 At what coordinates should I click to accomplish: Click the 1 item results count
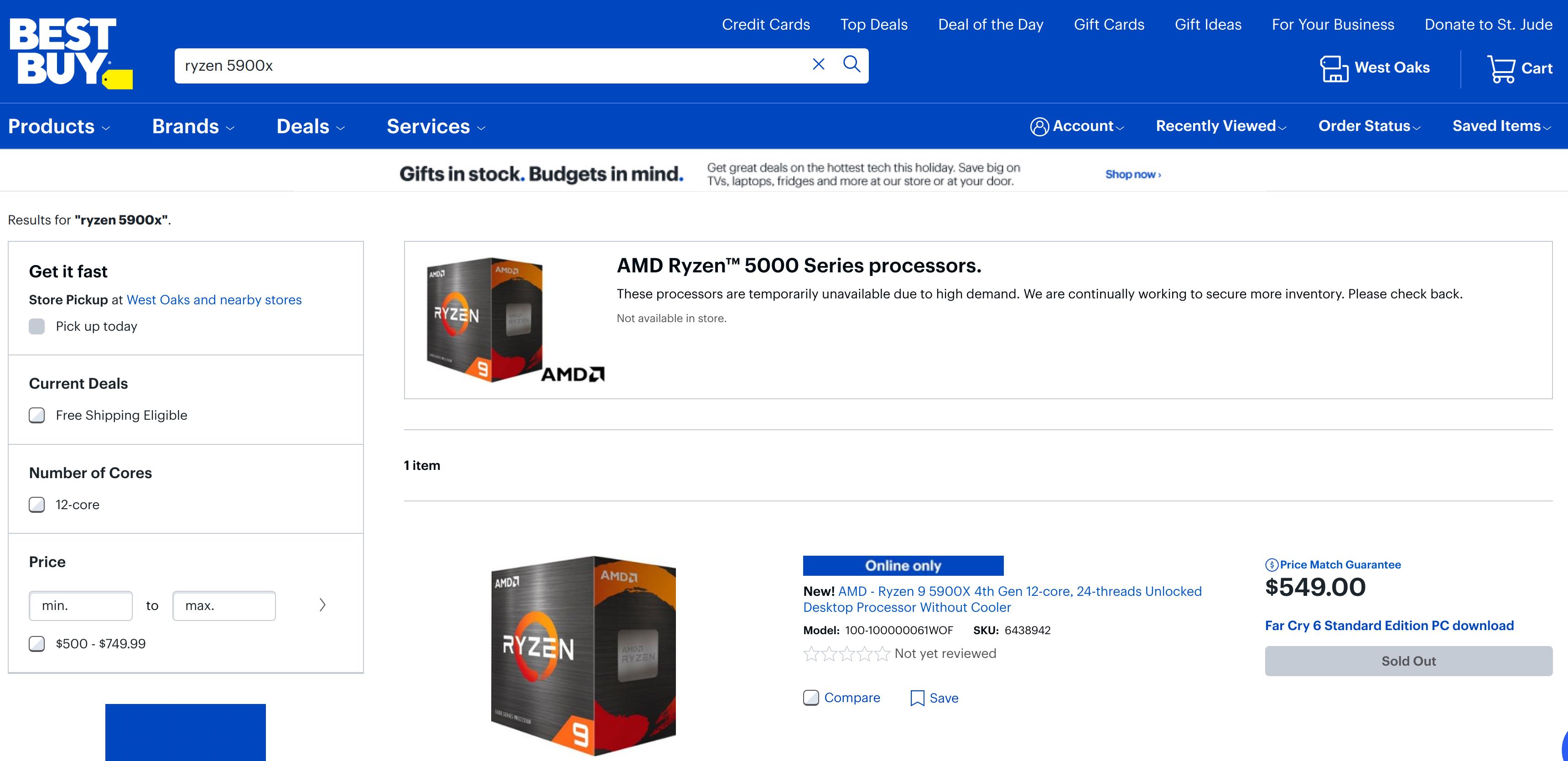point(422,465)
